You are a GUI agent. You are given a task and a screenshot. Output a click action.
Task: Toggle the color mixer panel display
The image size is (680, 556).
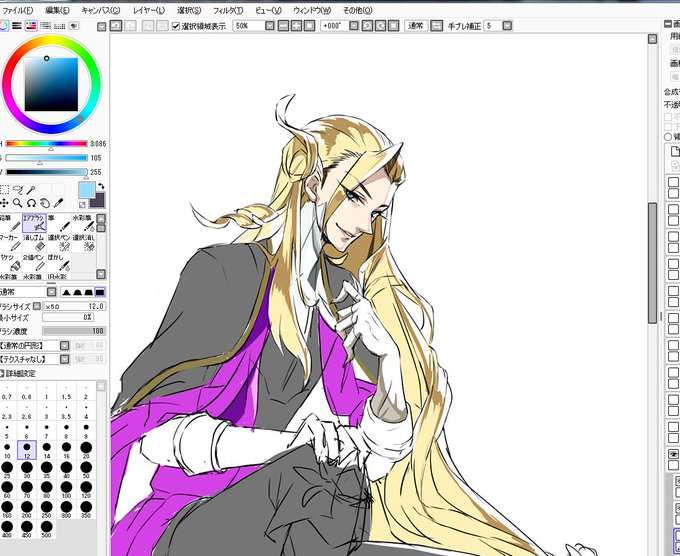pos(46,26)
